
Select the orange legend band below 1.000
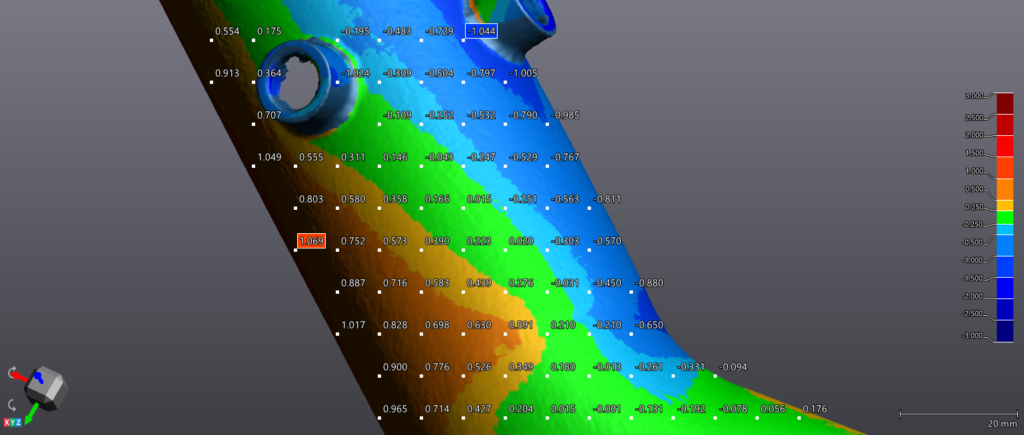[1004, 189]
